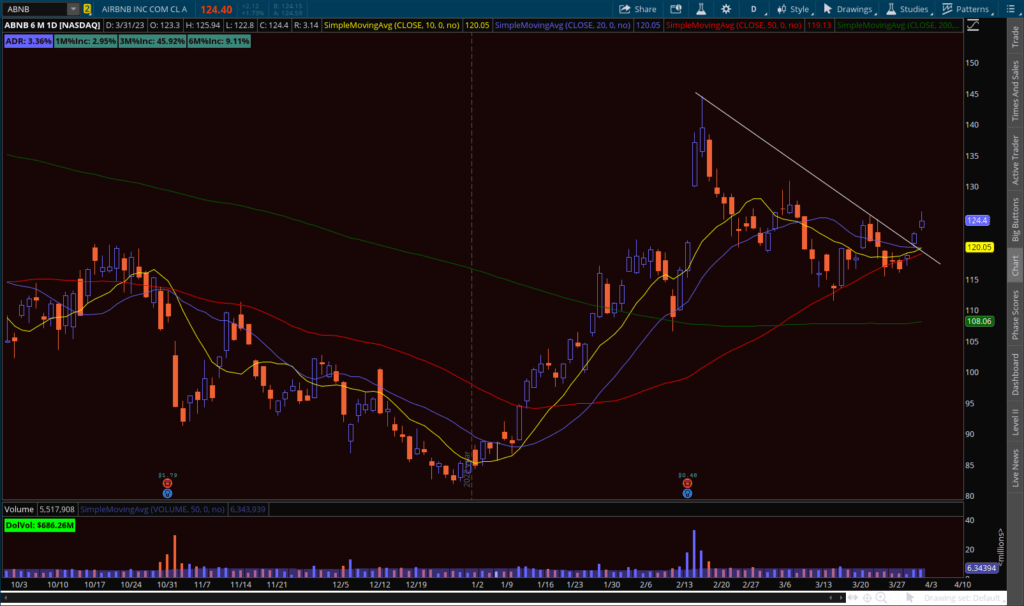Open the Dashboard side tab
This screenshot has height=606, width=1024.
pyautogui.click(x=1016, y=374)
